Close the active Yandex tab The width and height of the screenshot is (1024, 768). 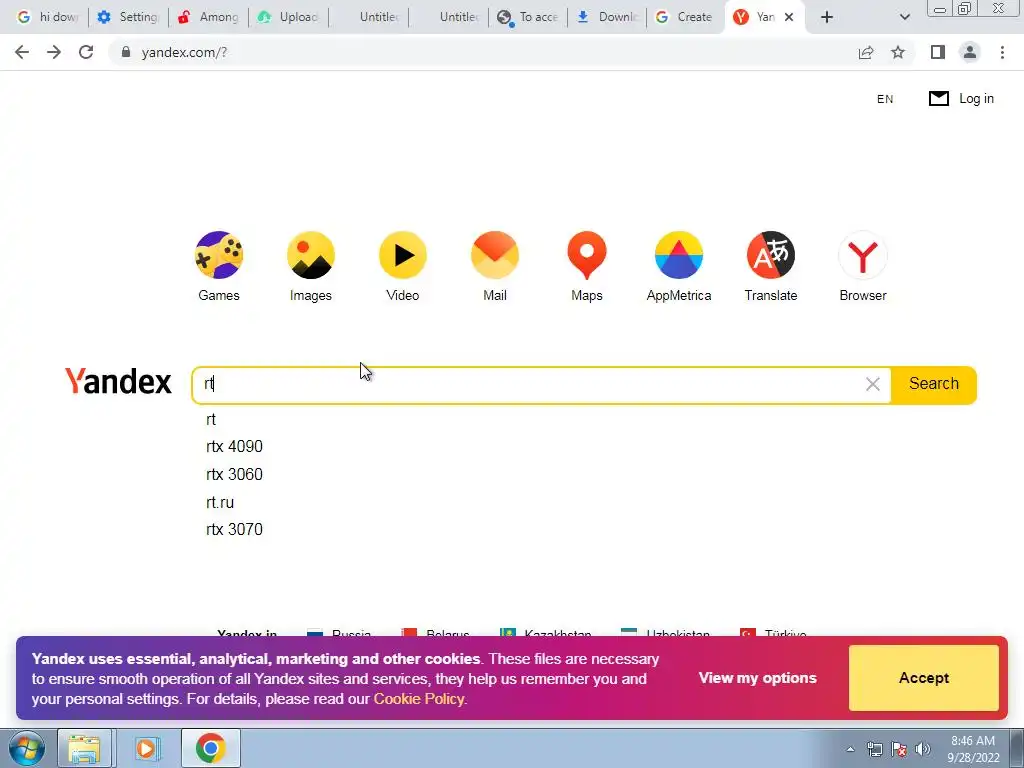pos(789,17)
